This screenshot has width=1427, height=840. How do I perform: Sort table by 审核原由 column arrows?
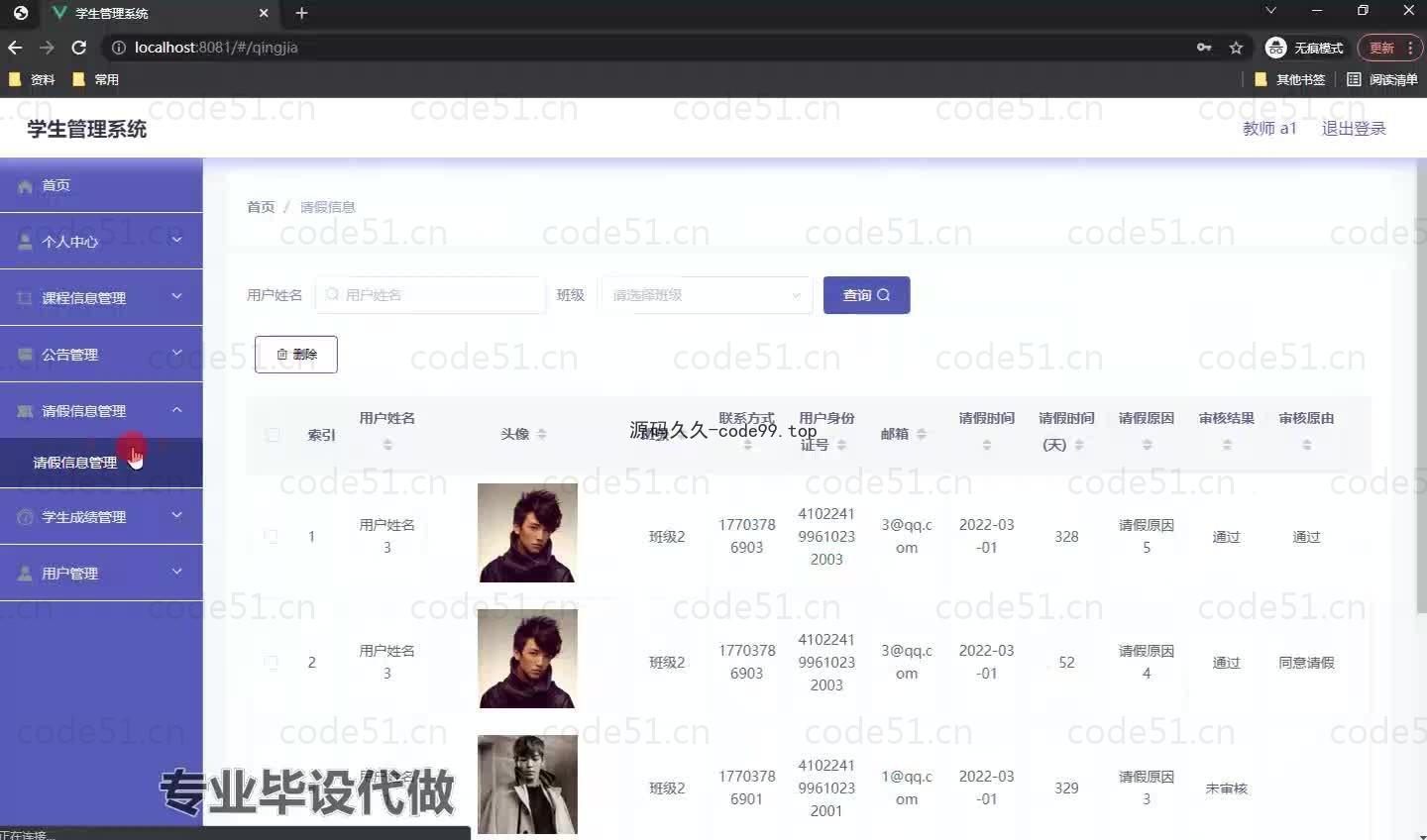pyautogui.click(x=1307, y=445)
